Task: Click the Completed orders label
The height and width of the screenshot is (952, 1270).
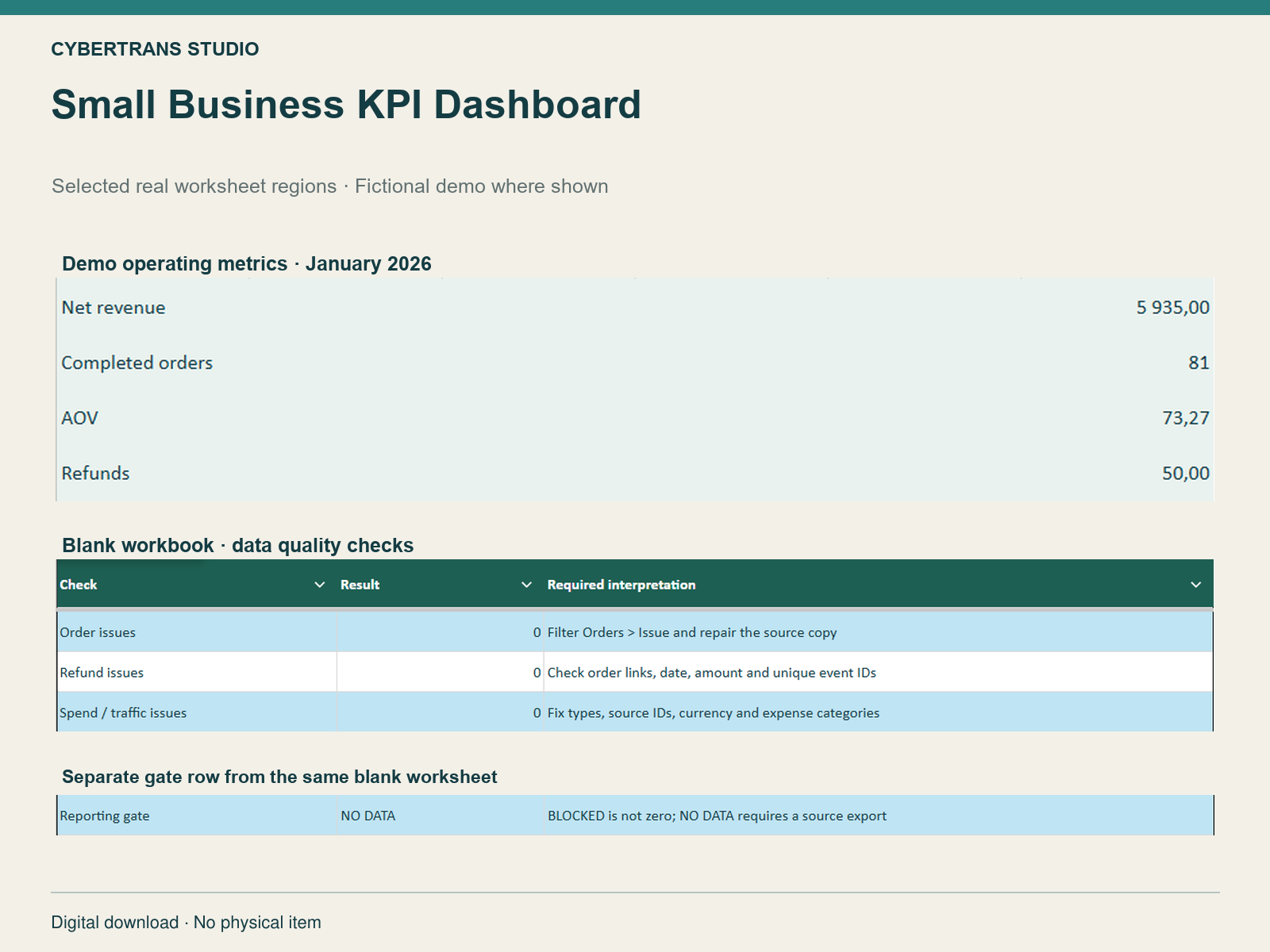Action: click(x=137, y=363)
